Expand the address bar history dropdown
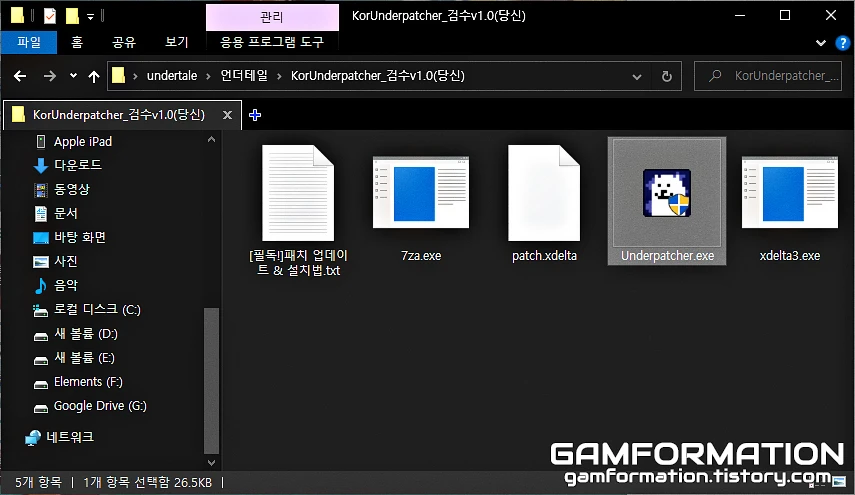855x495 pixels. point(636,76)
